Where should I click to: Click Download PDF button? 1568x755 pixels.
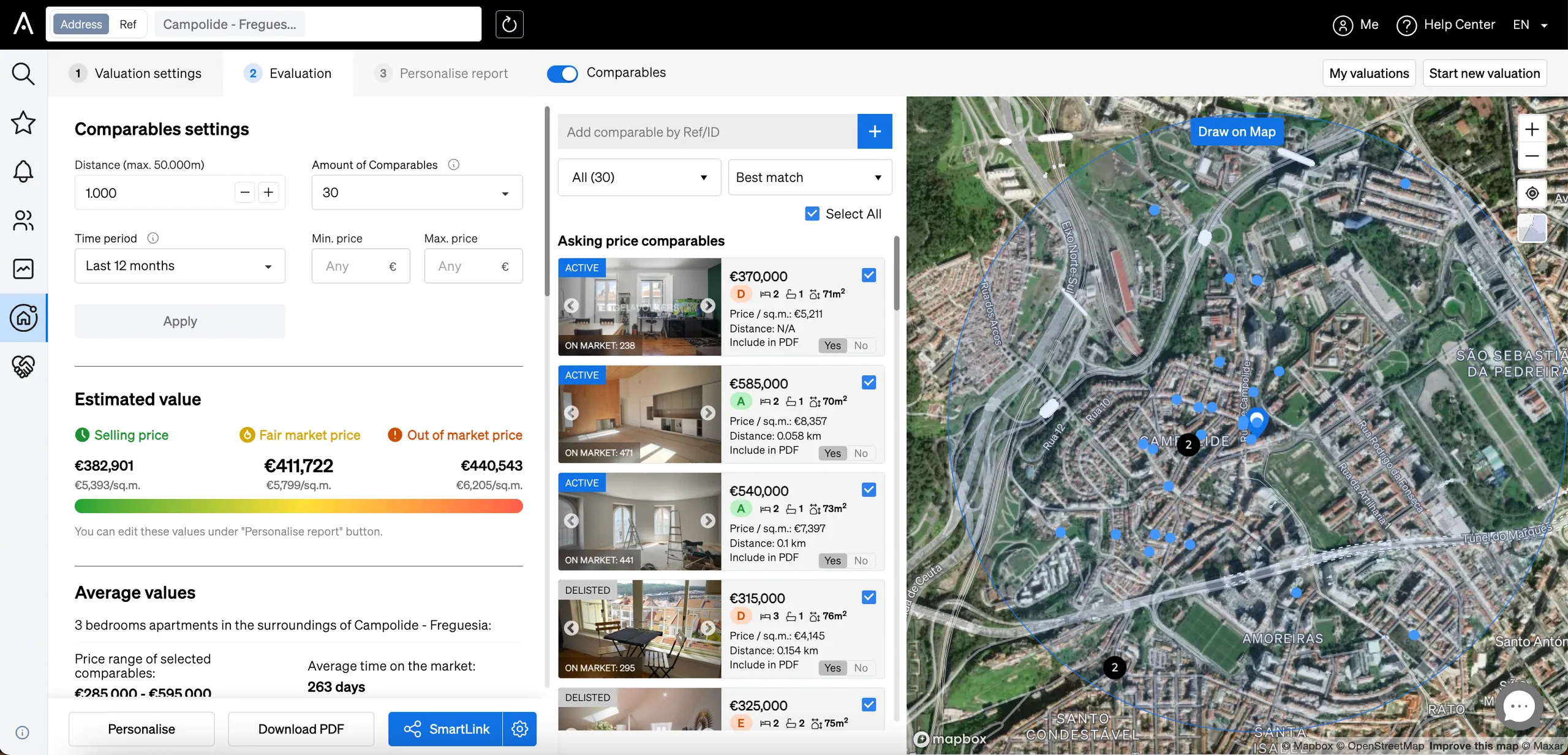pyautogui.click(x=301, y=729)
